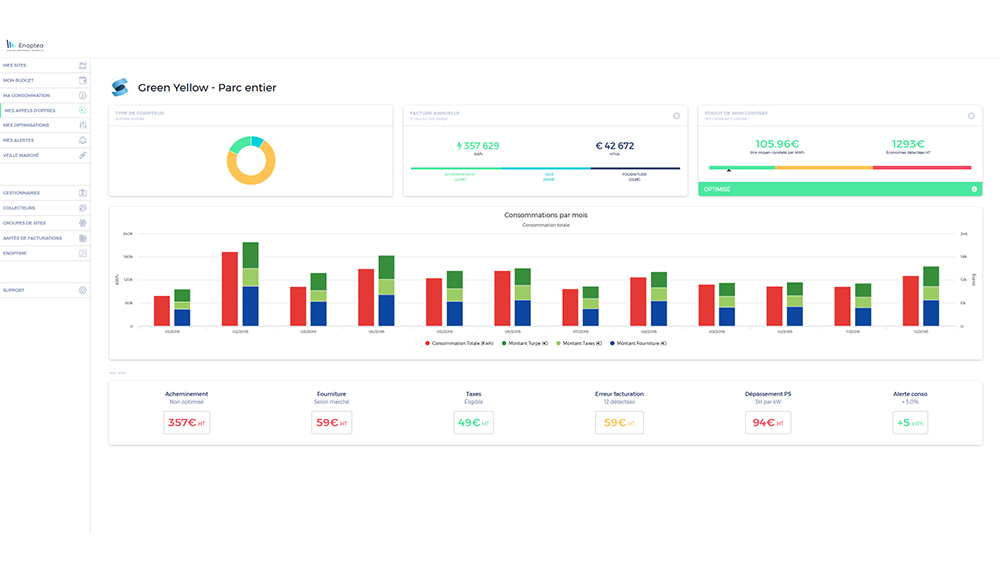
Task: Click the info icon on Optimisé bar
Action: 974,189
